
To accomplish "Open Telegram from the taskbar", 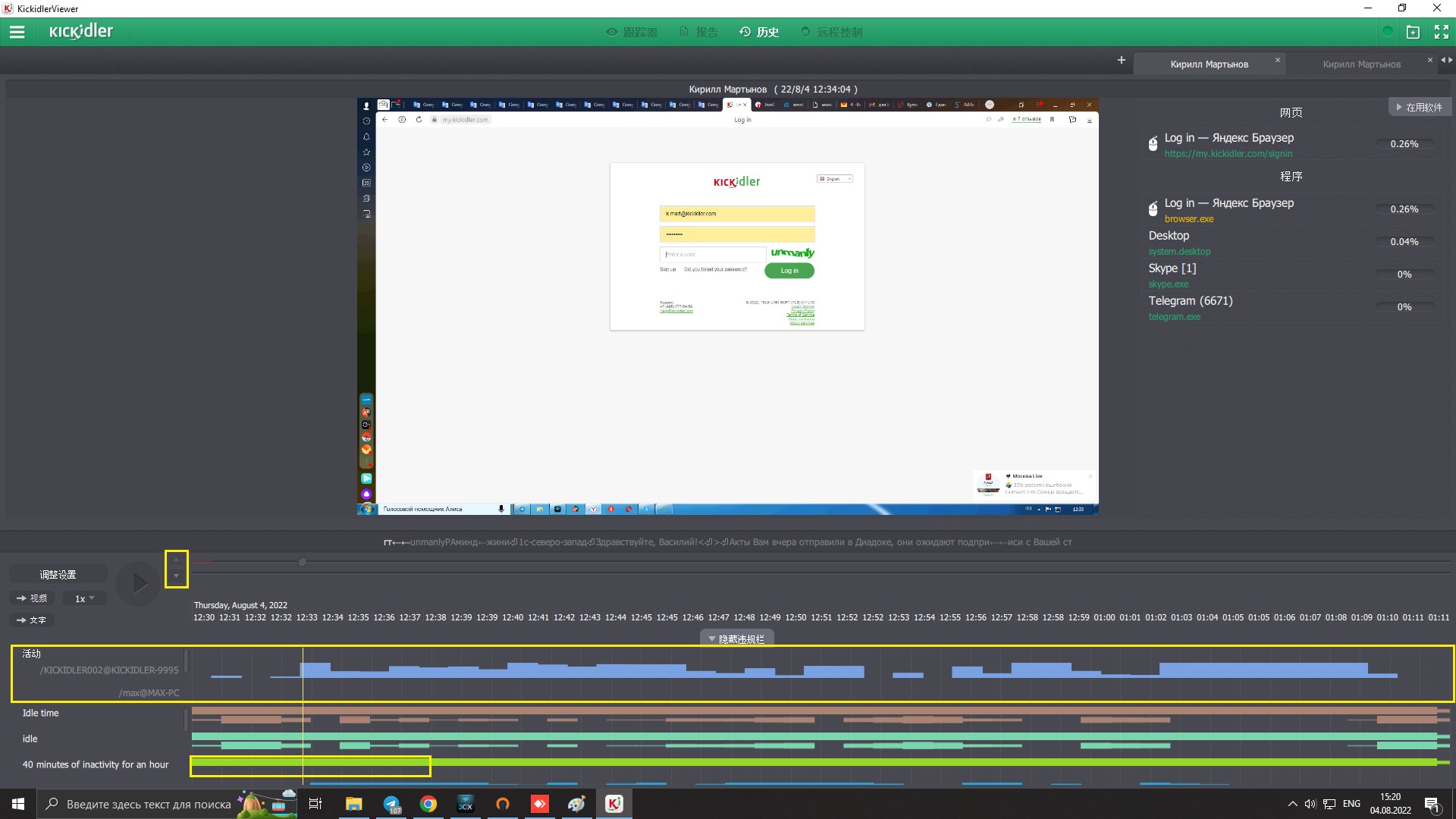I will 391,804.
